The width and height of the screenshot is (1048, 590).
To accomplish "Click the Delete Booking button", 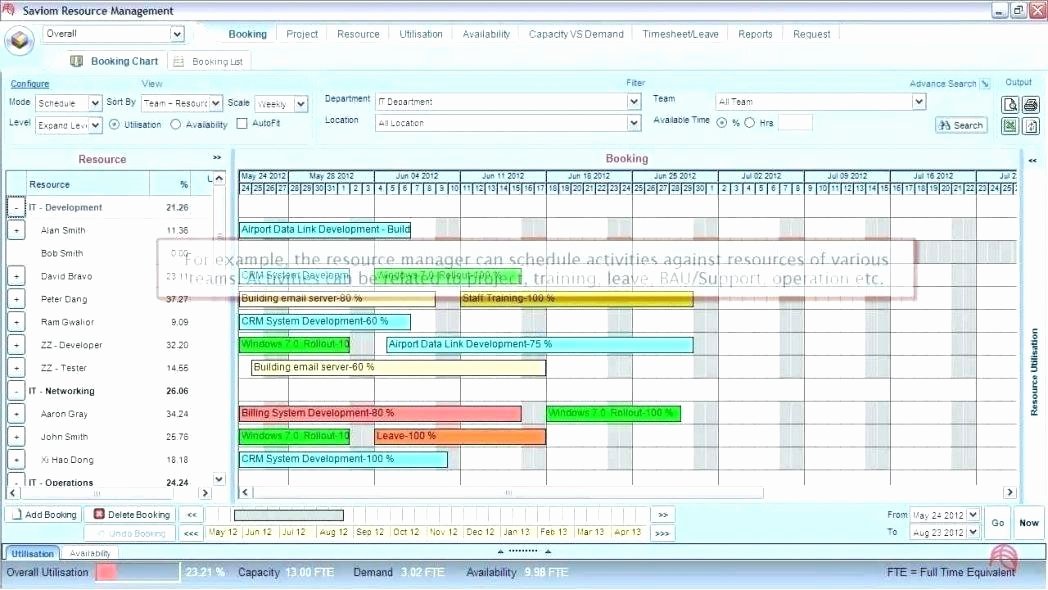I will 132,515.
